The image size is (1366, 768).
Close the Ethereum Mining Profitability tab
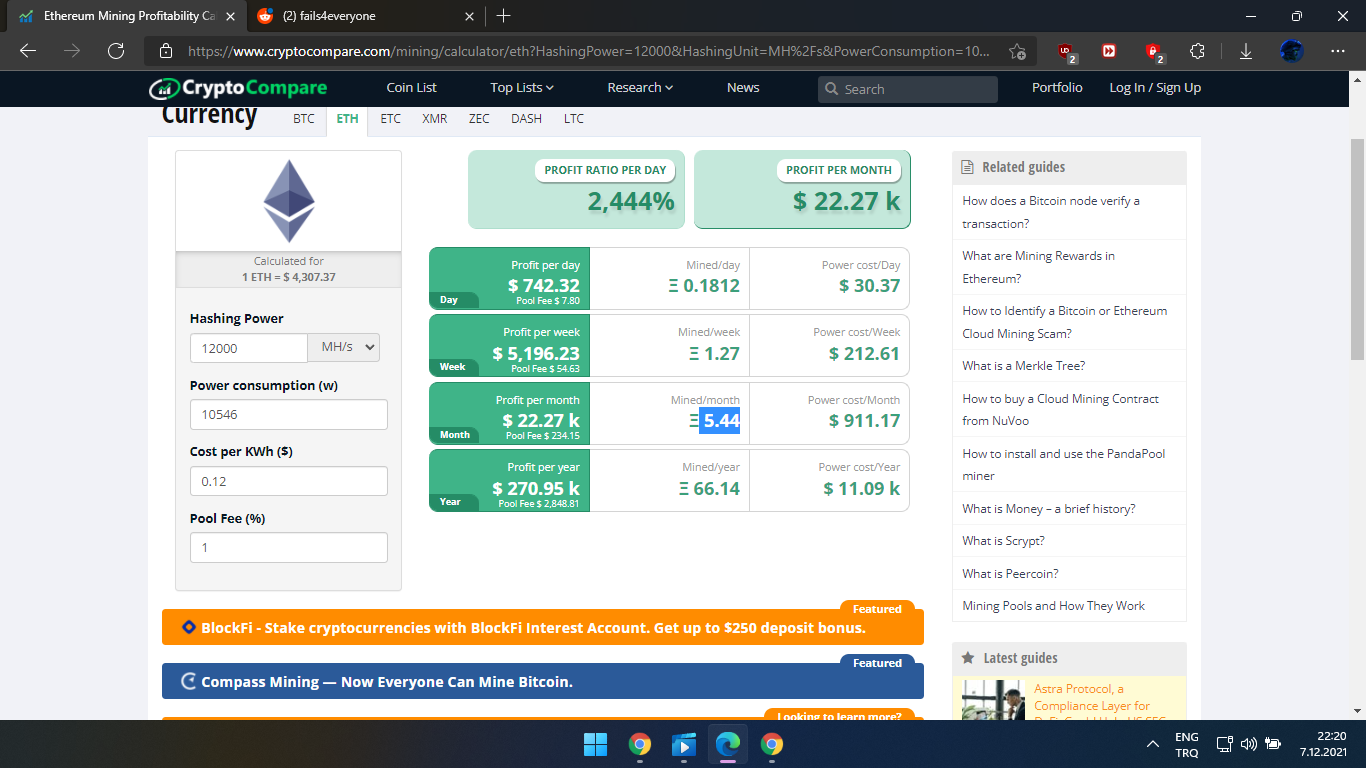point(230,17)
